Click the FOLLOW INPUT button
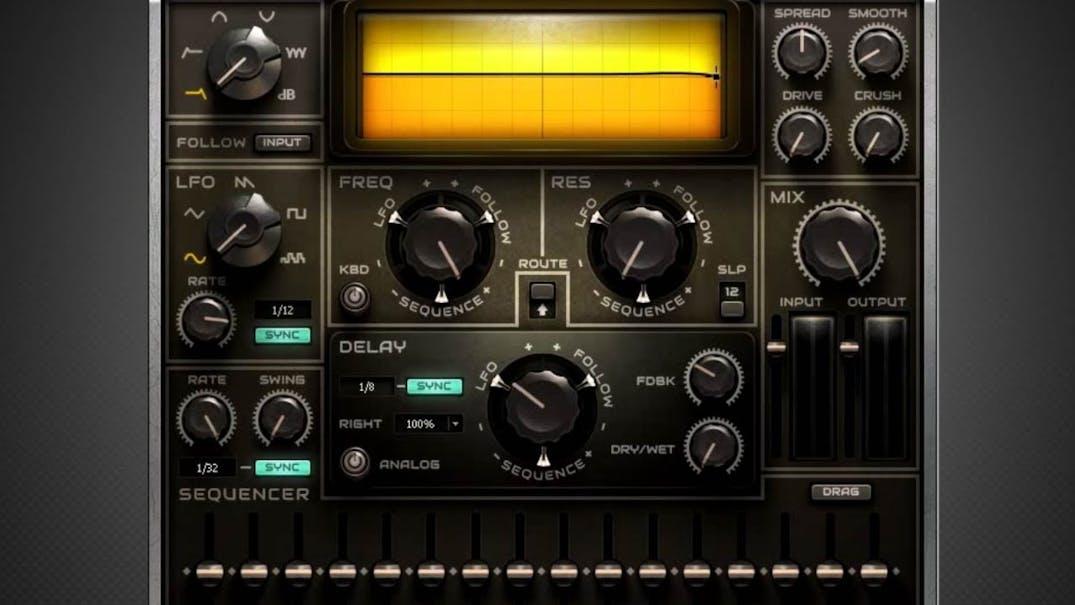This screenshot has height=605, width=1075. point(284,141)
